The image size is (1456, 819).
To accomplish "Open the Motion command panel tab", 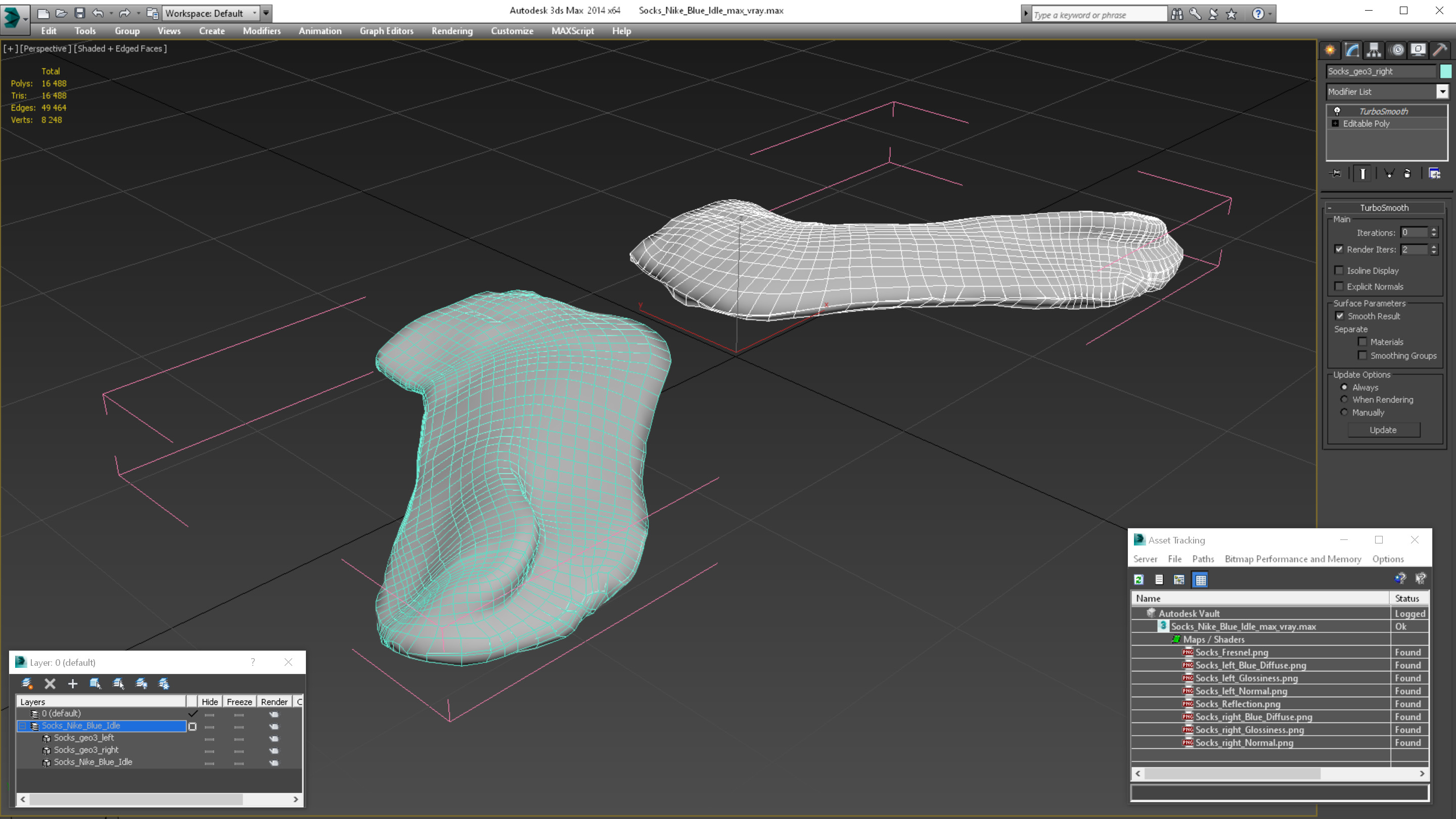I will pyautogui.click(x=1397, y=50).
